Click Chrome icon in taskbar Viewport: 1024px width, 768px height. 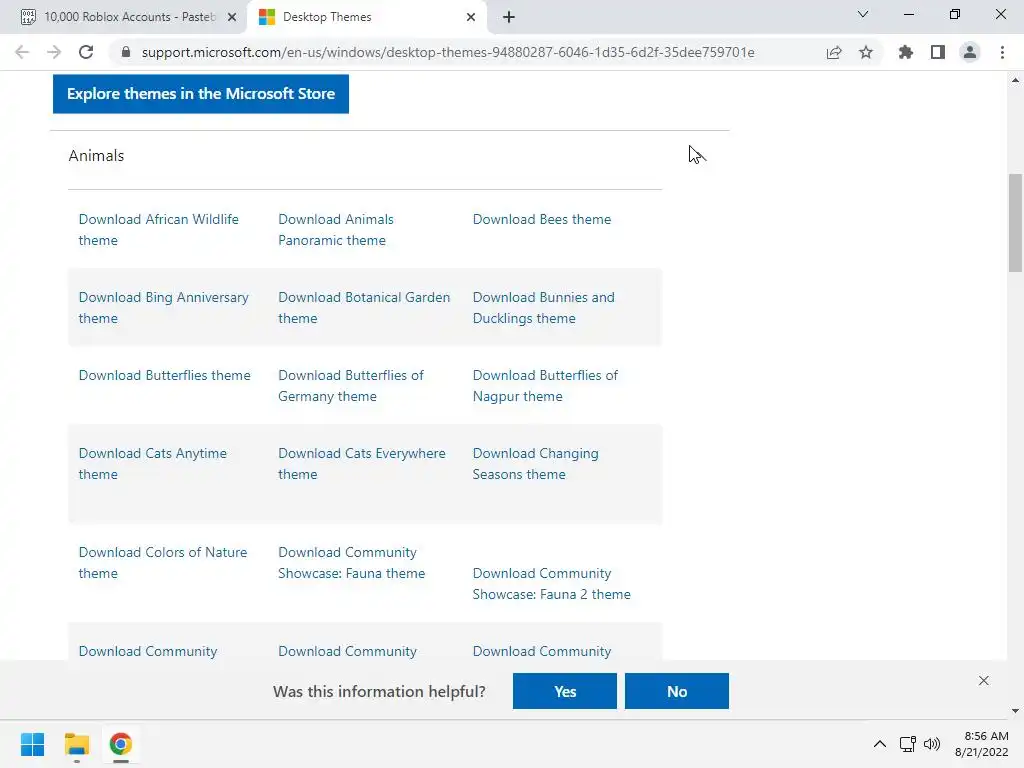pos(121,744)
